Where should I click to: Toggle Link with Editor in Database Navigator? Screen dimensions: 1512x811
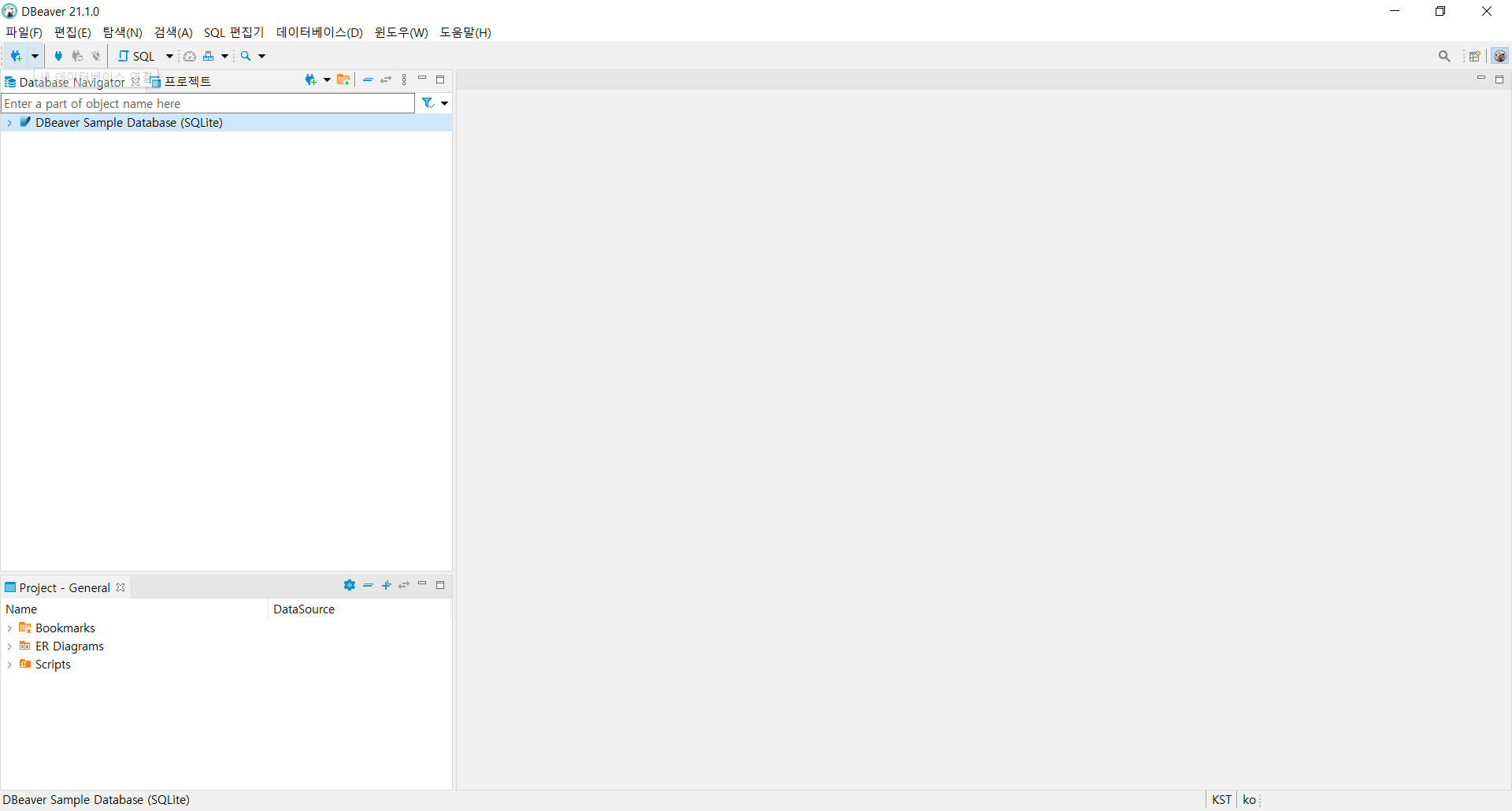386,80
